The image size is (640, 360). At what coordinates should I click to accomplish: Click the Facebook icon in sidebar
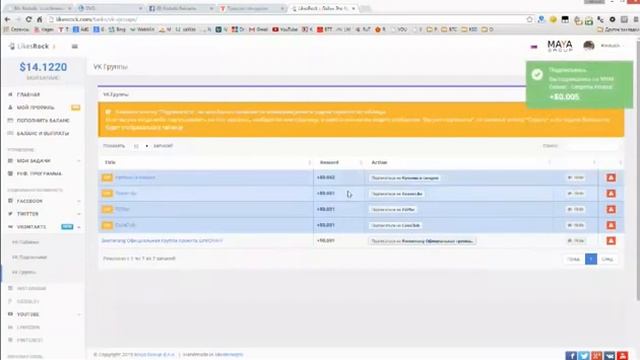pyautogui.click(x=10, y=201)
